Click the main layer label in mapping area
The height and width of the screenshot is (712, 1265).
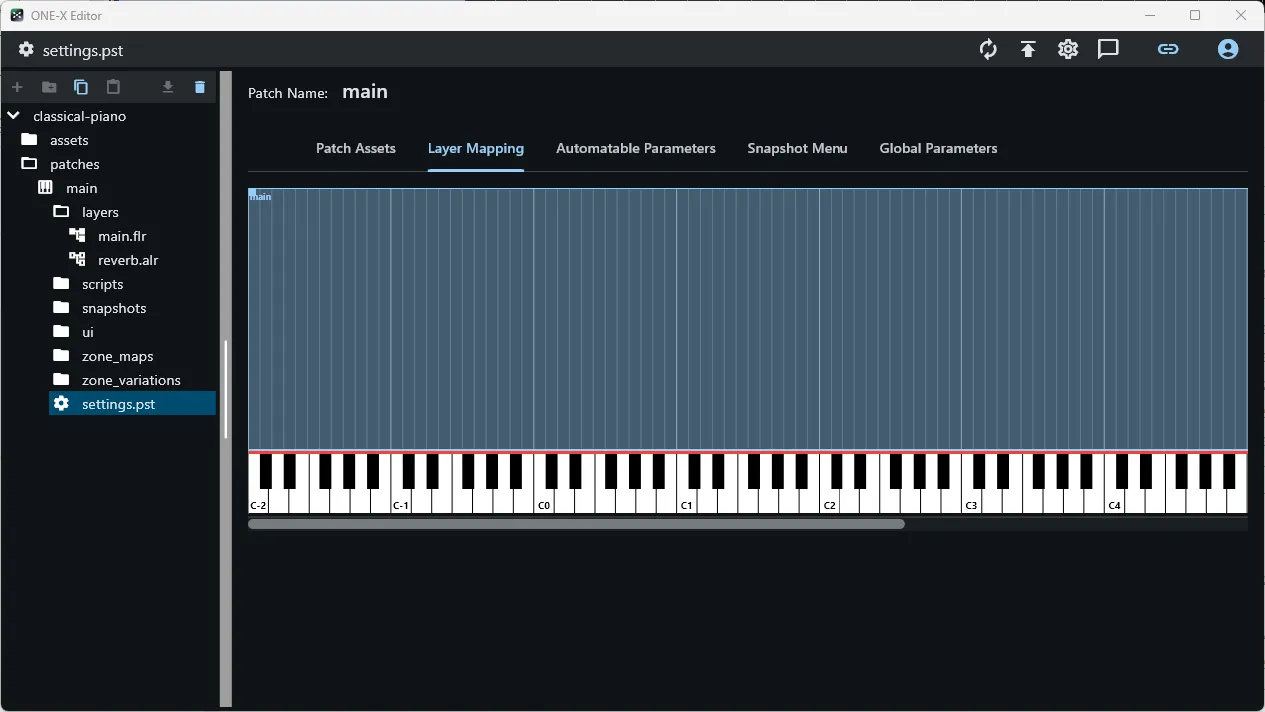coord(260,197)
